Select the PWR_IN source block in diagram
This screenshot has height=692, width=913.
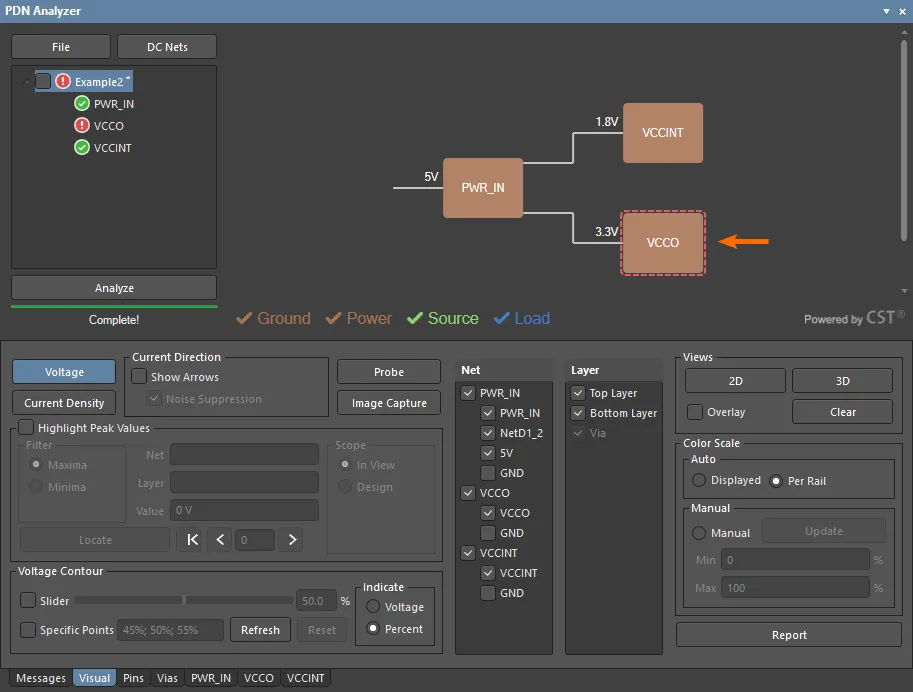[x=483, y=188]
